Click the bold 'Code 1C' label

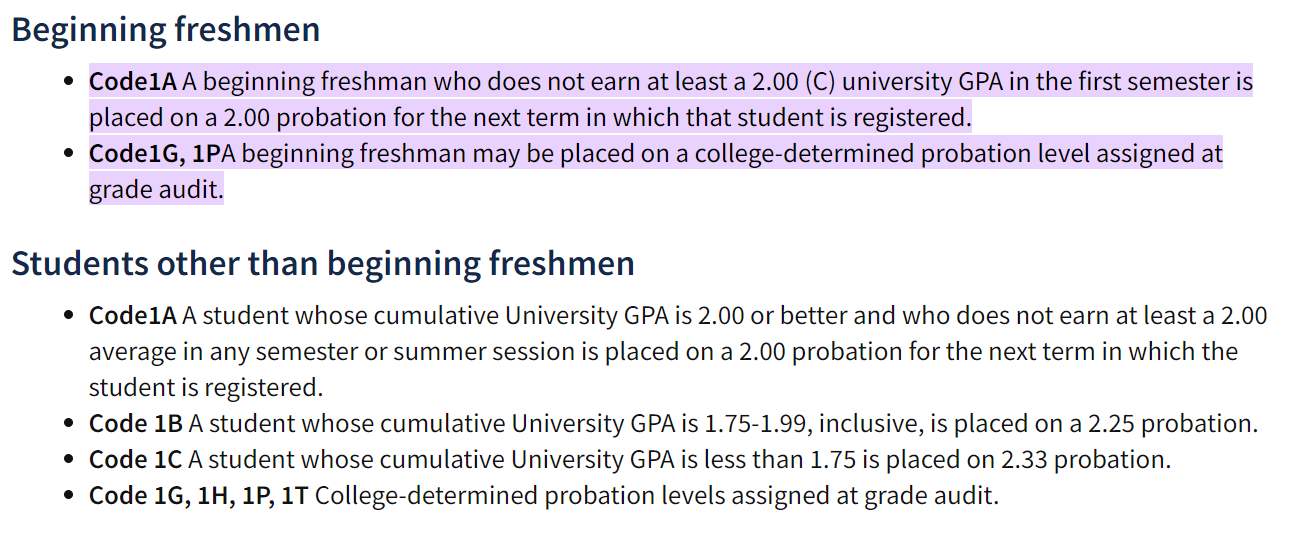(136, 460)
